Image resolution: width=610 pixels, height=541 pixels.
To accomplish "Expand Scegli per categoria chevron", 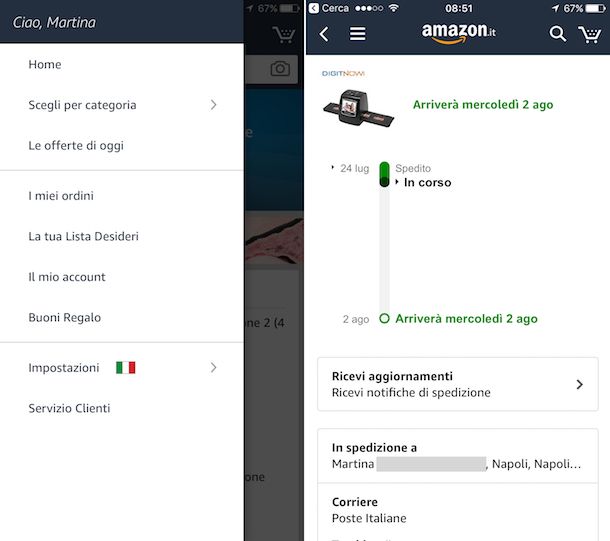I will 213,105.
